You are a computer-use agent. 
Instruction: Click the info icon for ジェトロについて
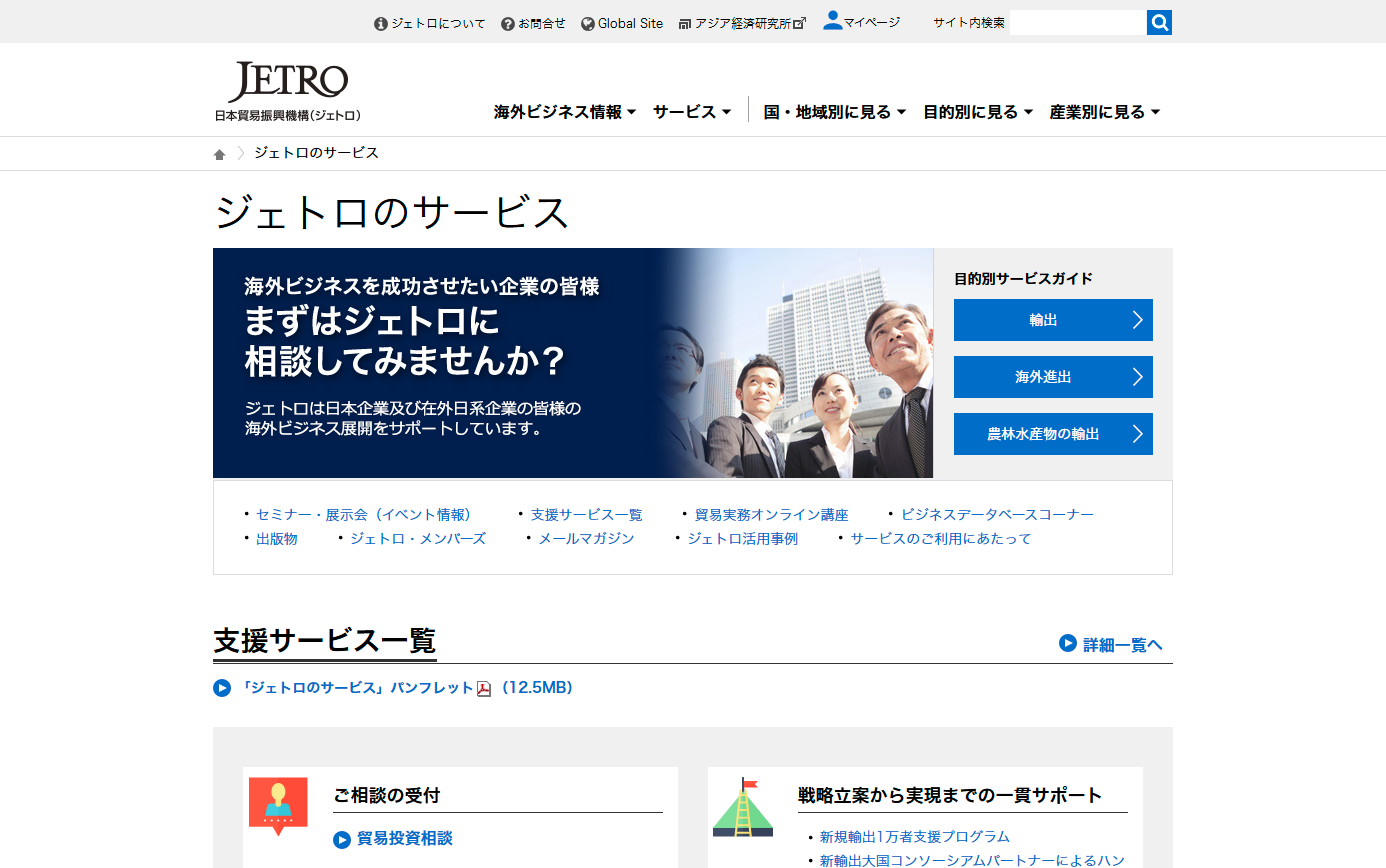pyautogui.click(x=381, y=24)
